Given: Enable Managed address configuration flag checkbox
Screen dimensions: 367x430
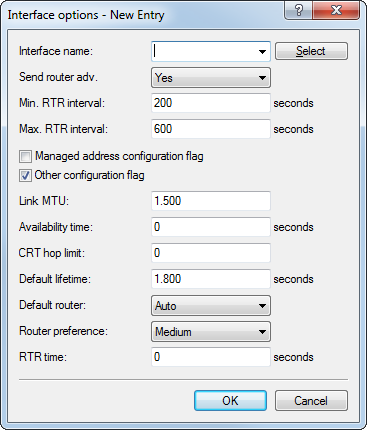Looking at the screenshot, I should 25,156.
